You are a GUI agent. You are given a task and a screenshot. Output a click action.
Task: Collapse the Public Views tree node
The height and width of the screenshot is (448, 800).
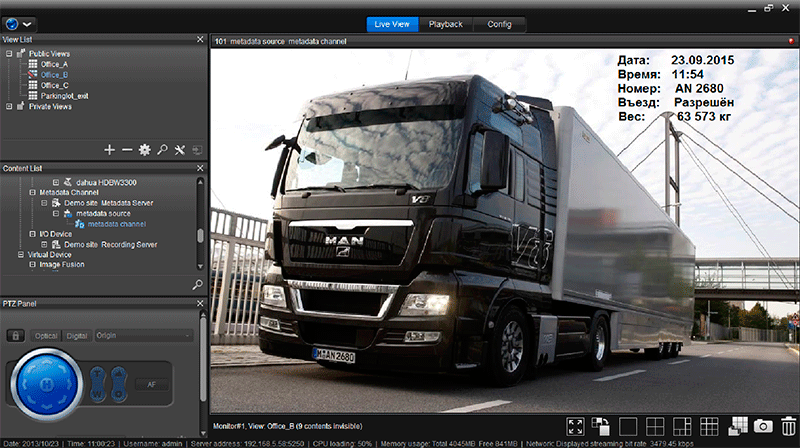(9, 54)
